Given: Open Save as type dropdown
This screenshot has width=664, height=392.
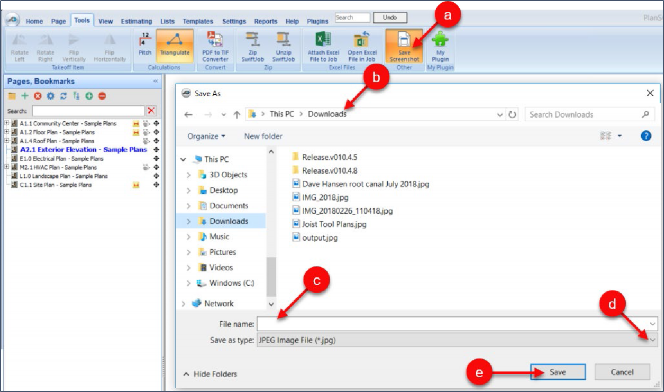Looking at the screenshot, I should 652,340.
